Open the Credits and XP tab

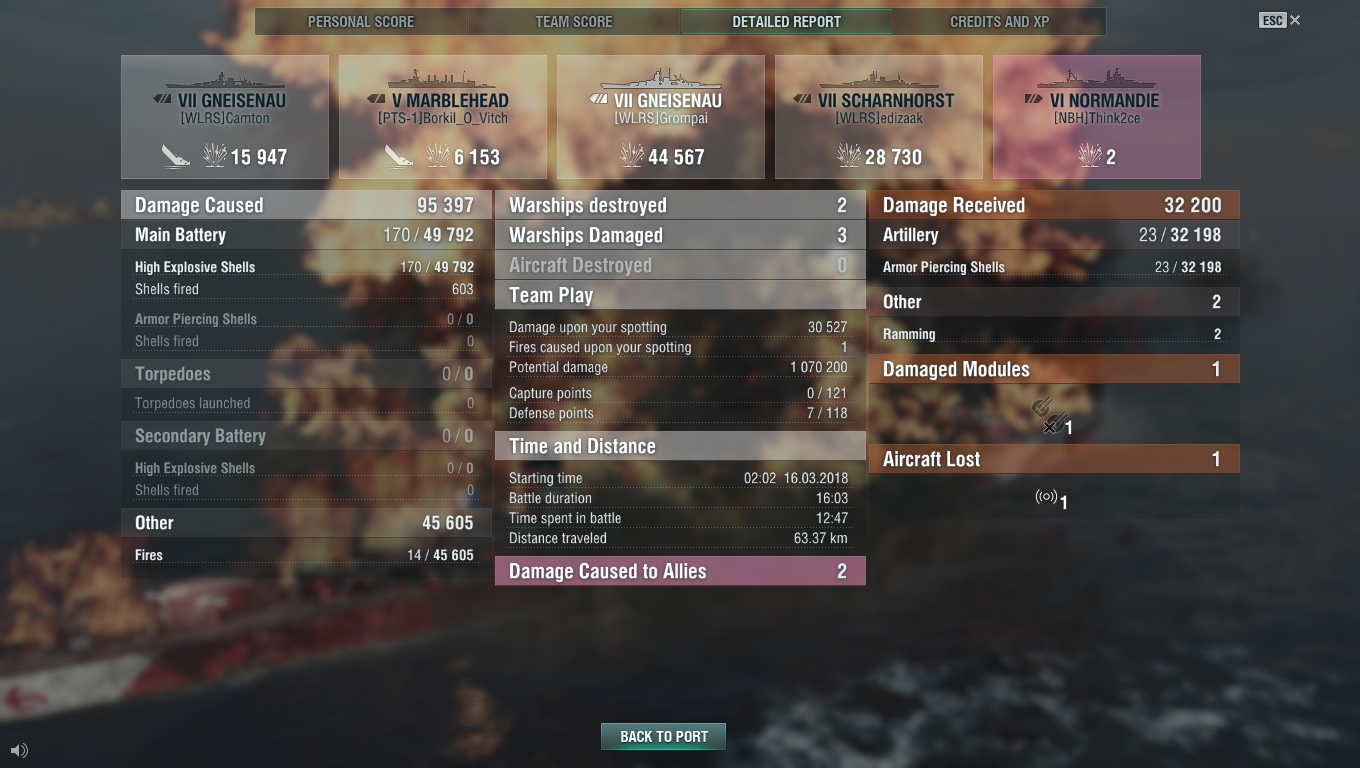click(1000, 21)
